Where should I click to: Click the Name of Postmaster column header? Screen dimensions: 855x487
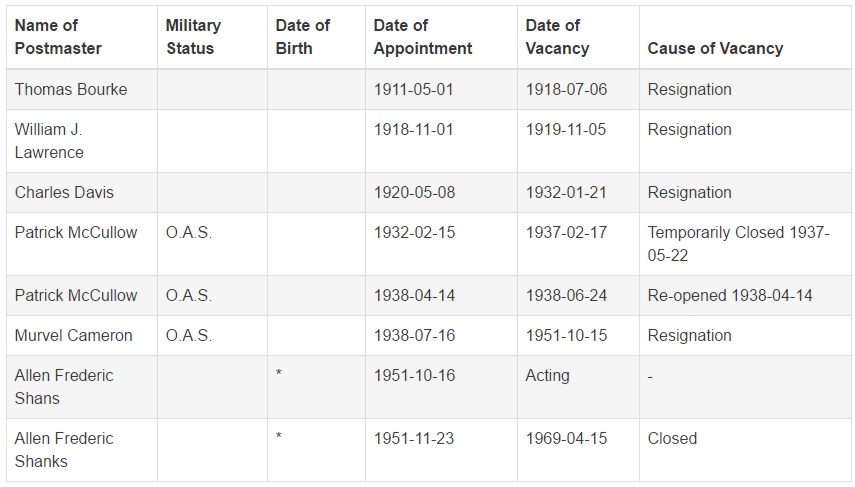point(58,37)
